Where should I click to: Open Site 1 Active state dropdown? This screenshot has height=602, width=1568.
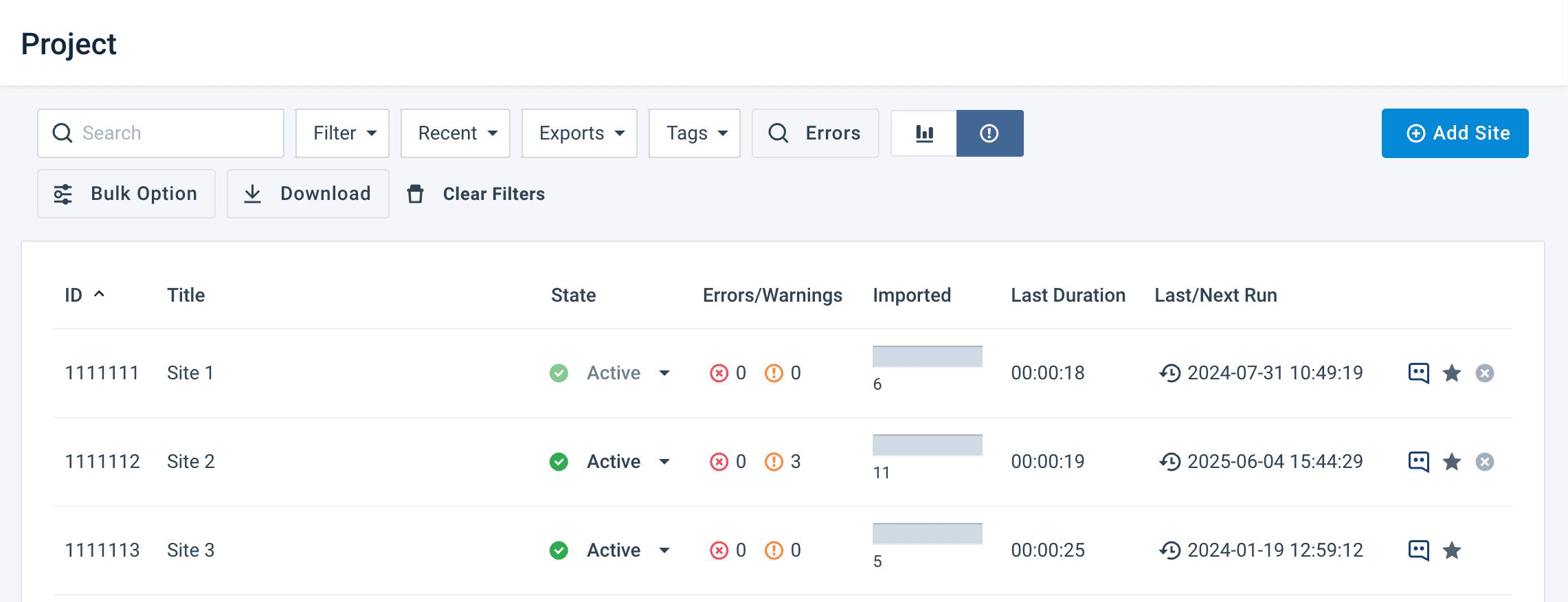point(664,373)
